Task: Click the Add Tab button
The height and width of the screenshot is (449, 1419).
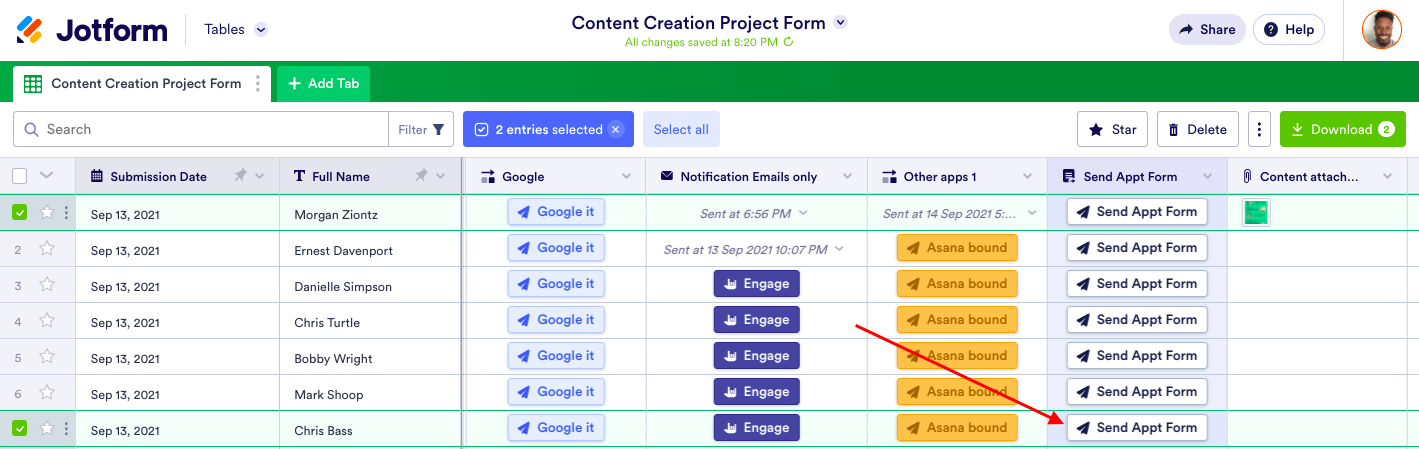Action: (323, 84)
